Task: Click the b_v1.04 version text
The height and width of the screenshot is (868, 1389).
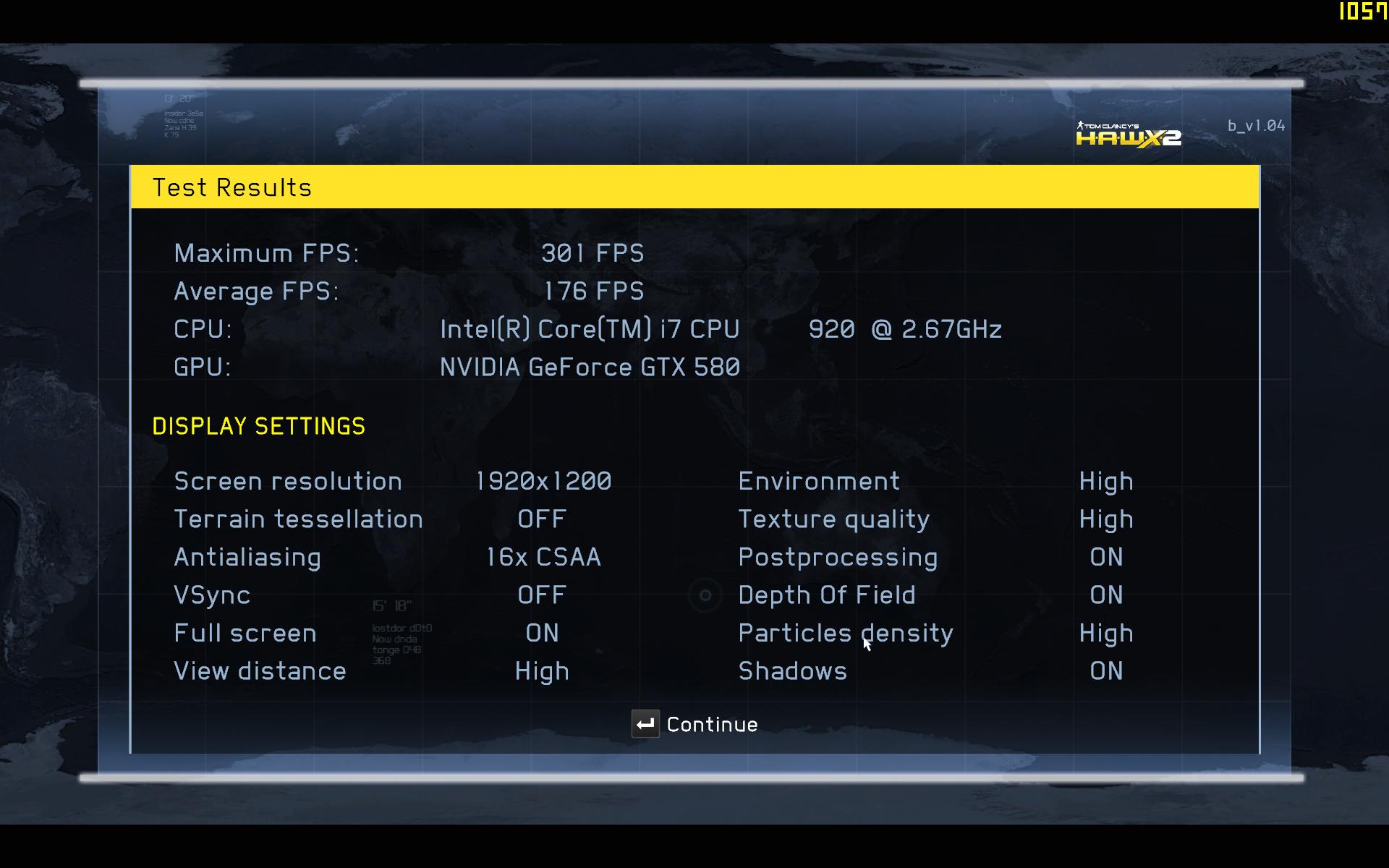Action: pos(1256,125)
